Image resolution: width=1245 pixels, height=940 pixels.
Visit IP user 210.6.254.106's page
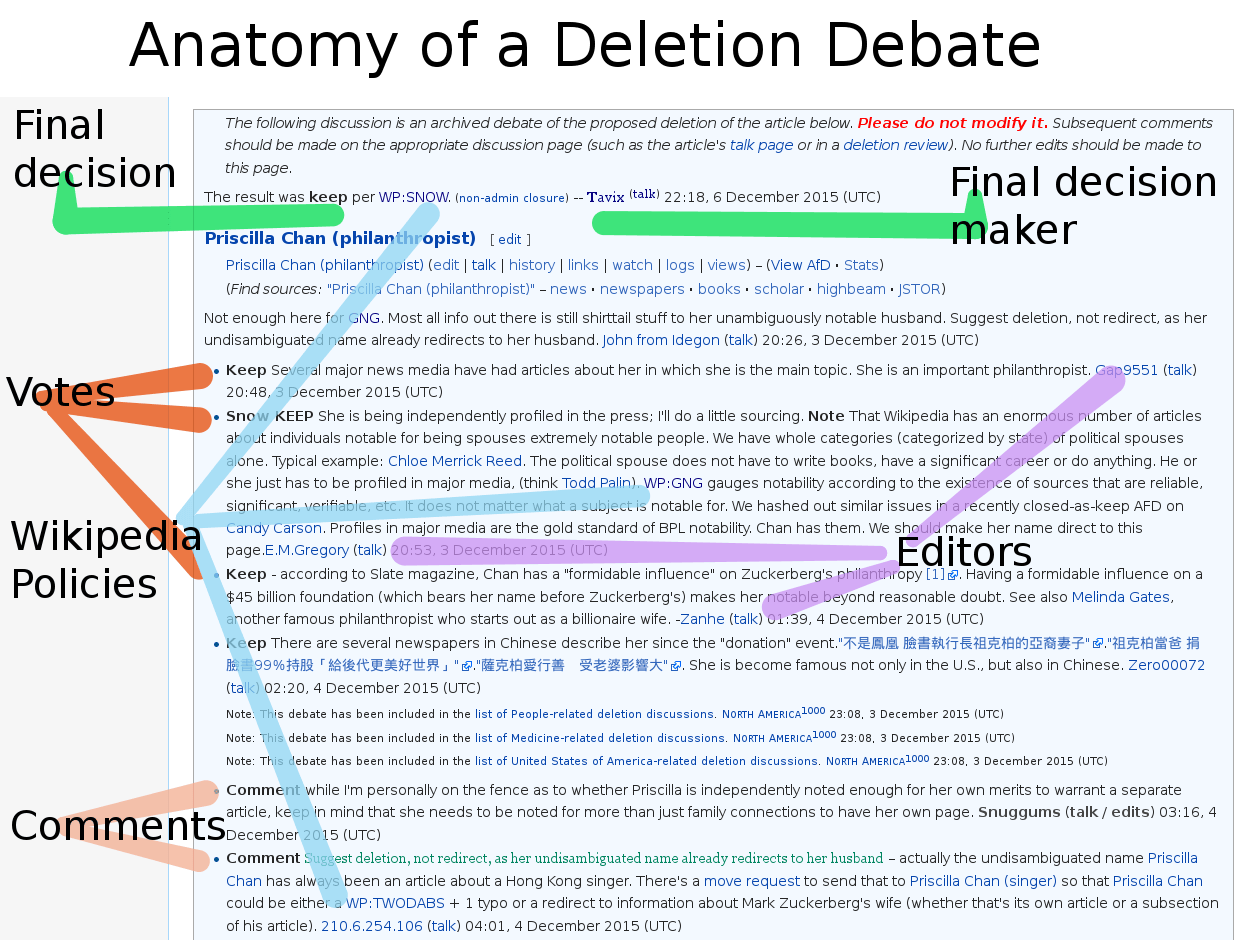coord(372,926)
